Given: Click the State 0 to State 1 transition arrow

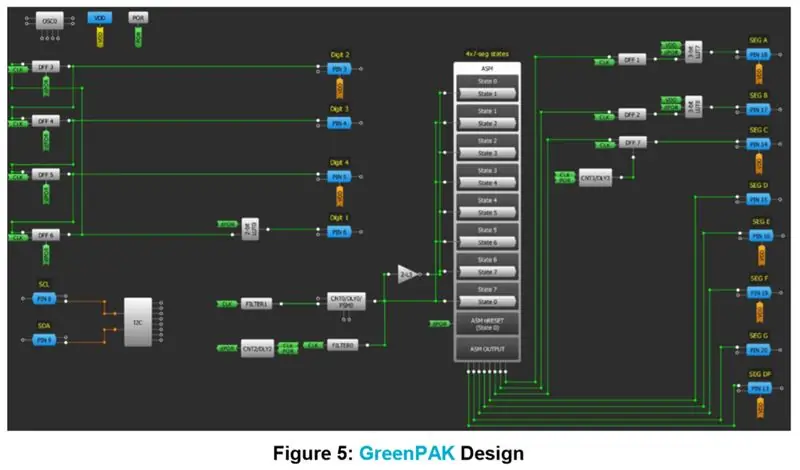Looking at the screenshot, I should pyautogui.click(x=487, y=94).
